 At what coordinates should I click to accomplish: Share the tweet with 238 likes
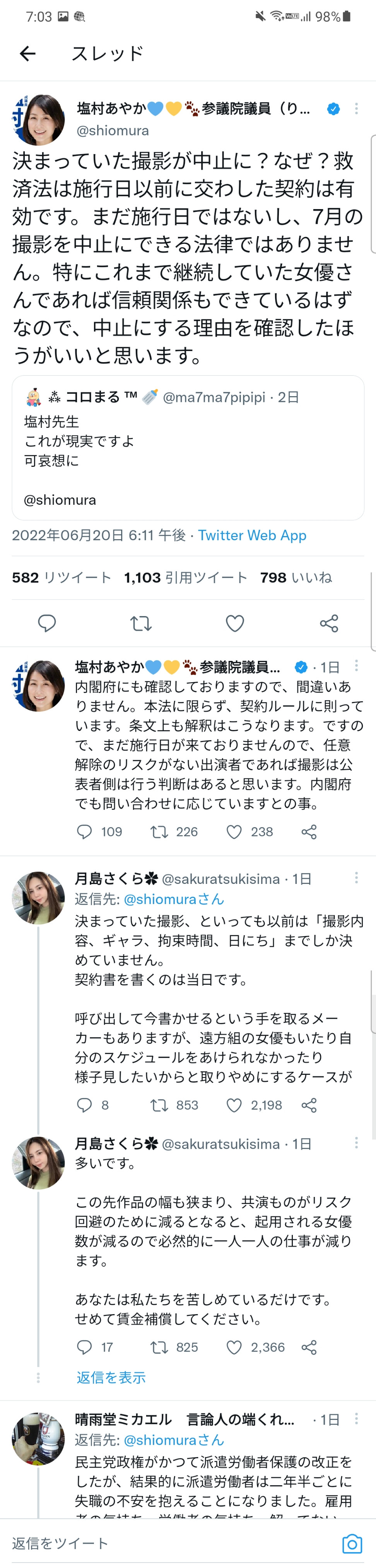pyautogui.click(x=309, y=831)
